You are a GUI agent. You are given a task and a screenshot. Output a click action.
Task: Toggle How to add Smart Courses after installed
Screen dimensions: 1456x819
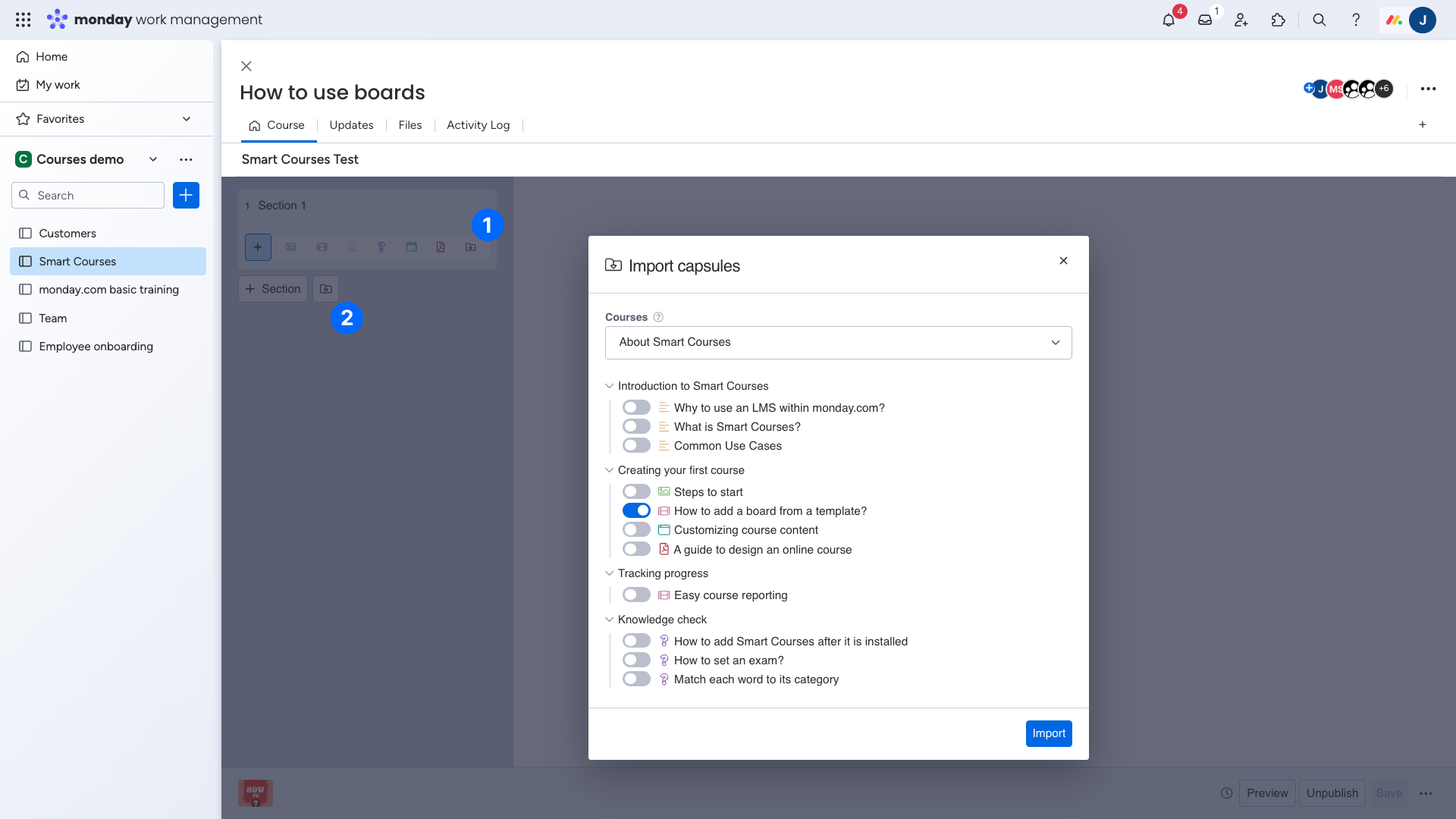point(636,641)
